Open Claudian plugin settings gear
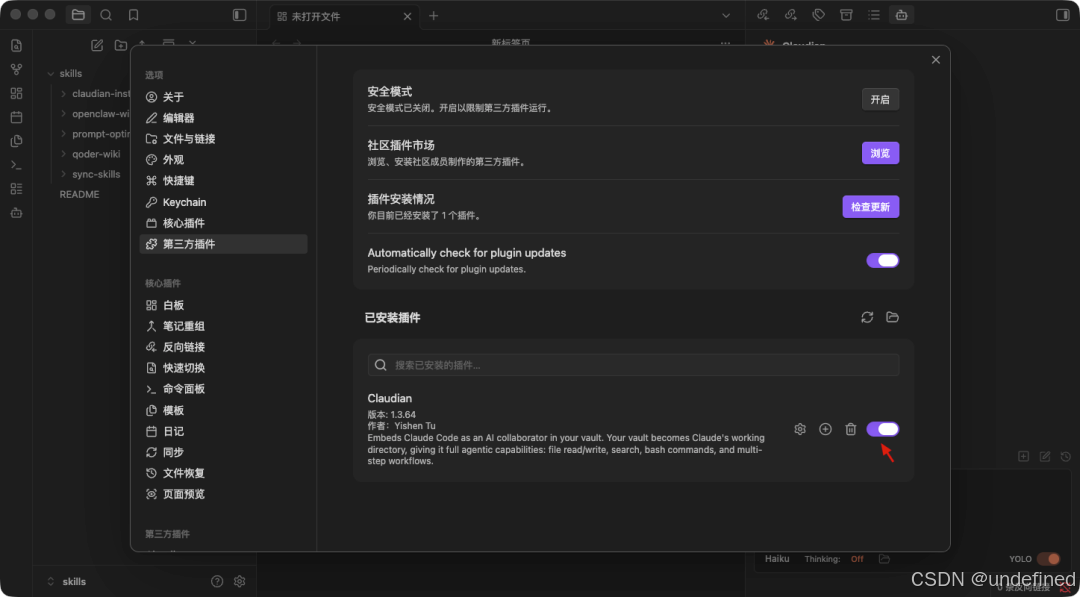The height and width of the screenshot is (597, 1080). [800, 429]
